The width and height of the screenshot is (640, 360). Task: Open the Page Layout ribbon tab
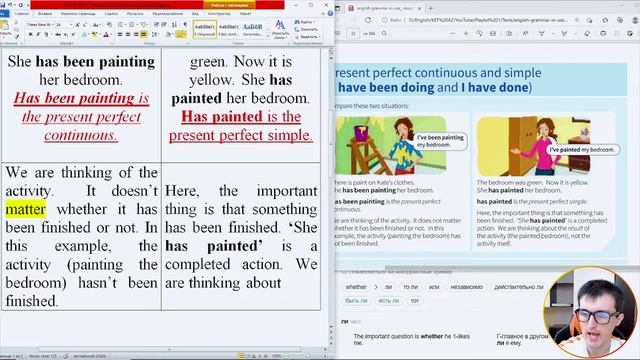point(78,13)
